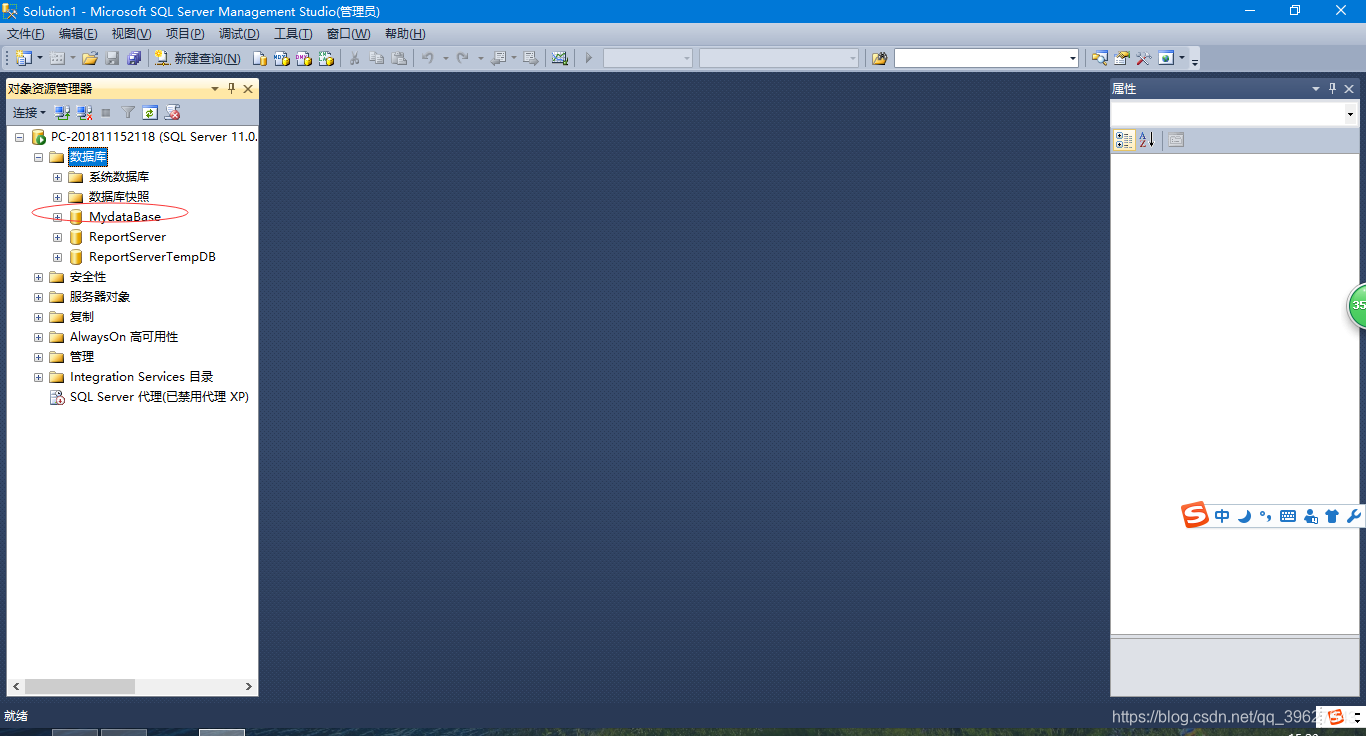
Task: Expand the 服务器对象 folder
Action: click(x=38, y=297)
